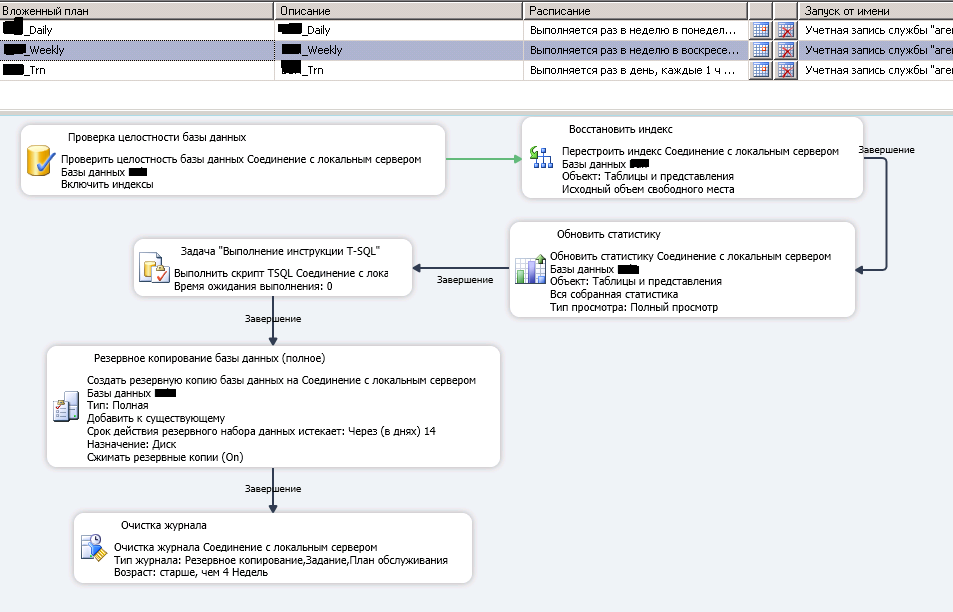Click the update statistics task icon
The width and height of the screenshot is (953, 612).
click(529, 270)
